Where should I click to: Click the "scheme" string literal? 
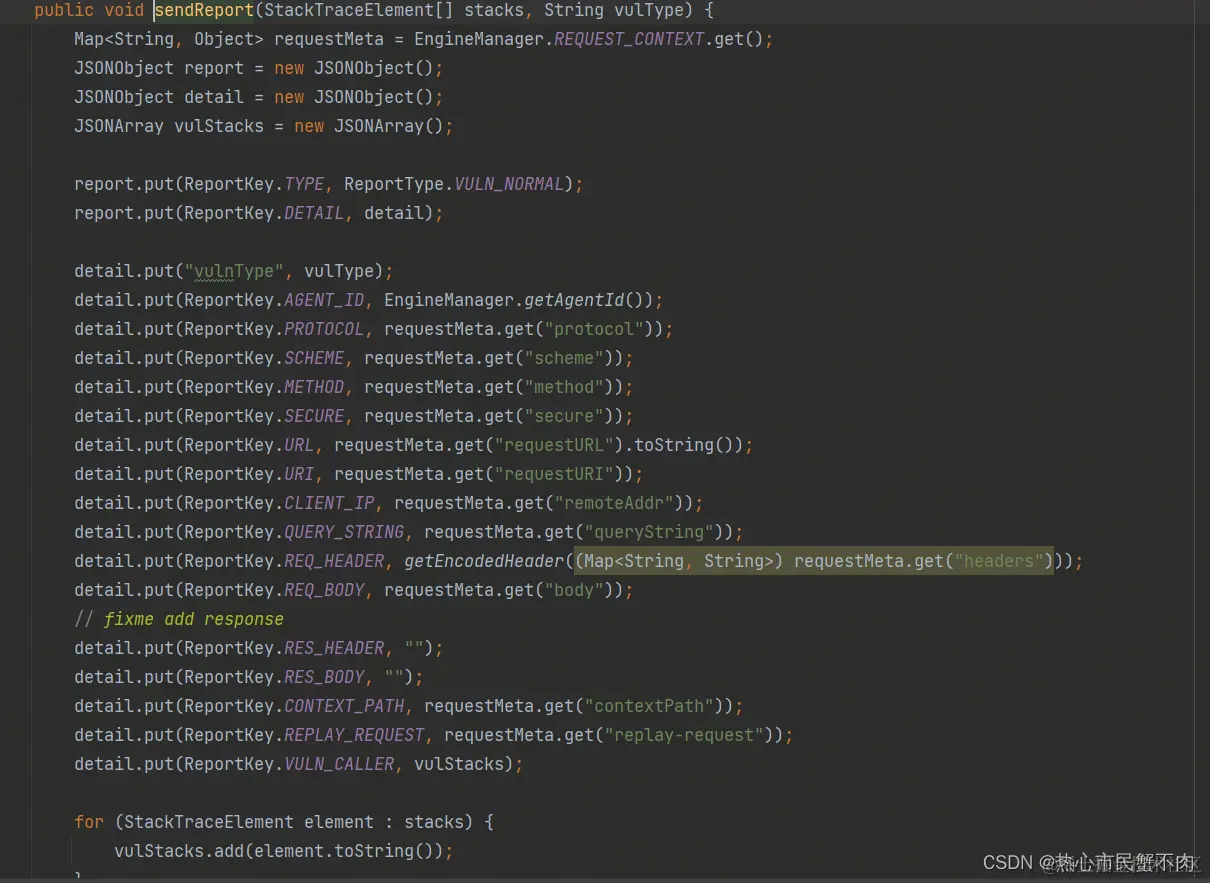564,358
